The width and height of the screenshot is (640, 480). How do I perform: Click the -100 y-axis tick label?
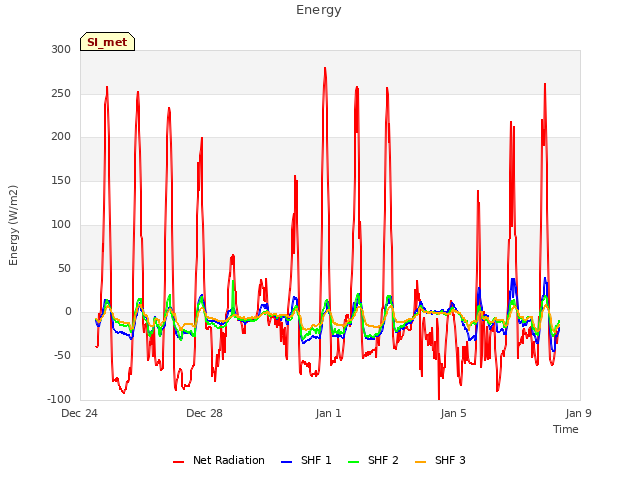point(59,399)
